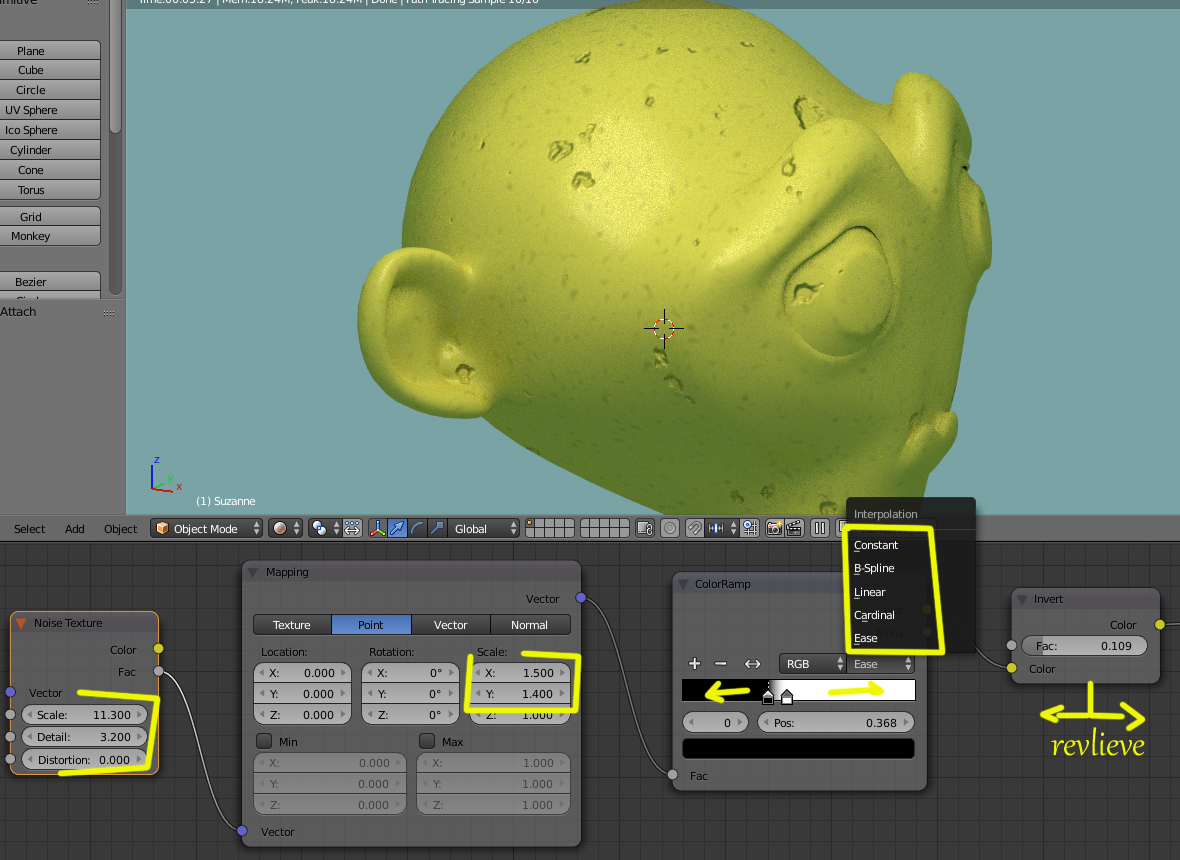Viewport: 1180px width, 860px height.
Task: Collapse the Noise Texture node
Action: click(x=21, y=623)
